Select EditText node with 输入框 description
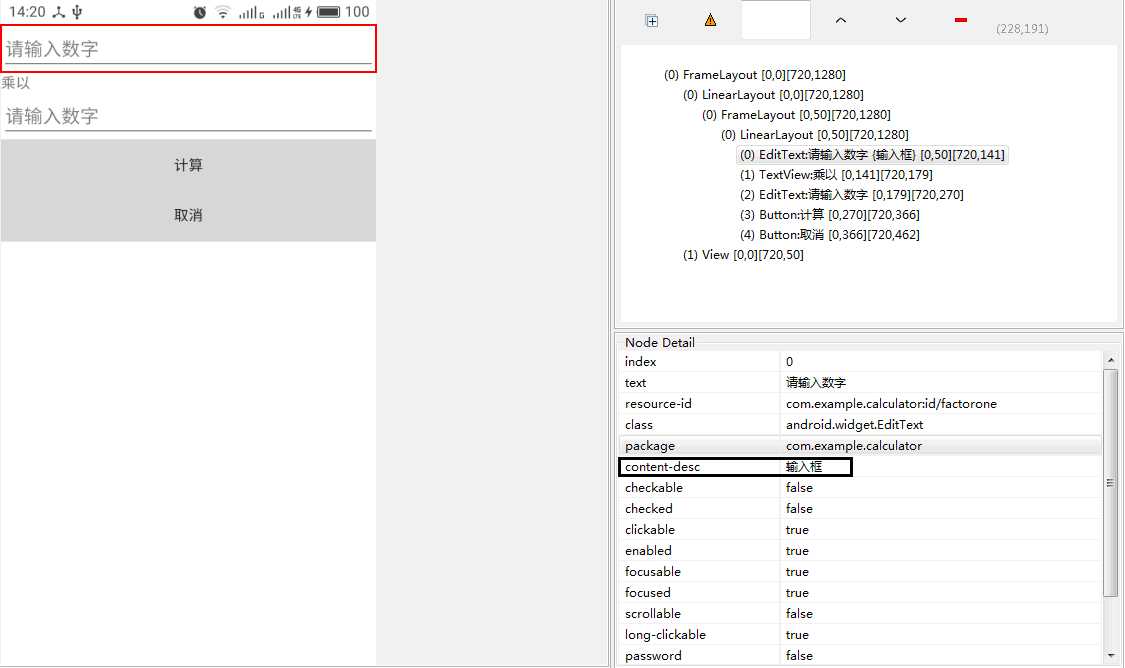 click(872, 155)
